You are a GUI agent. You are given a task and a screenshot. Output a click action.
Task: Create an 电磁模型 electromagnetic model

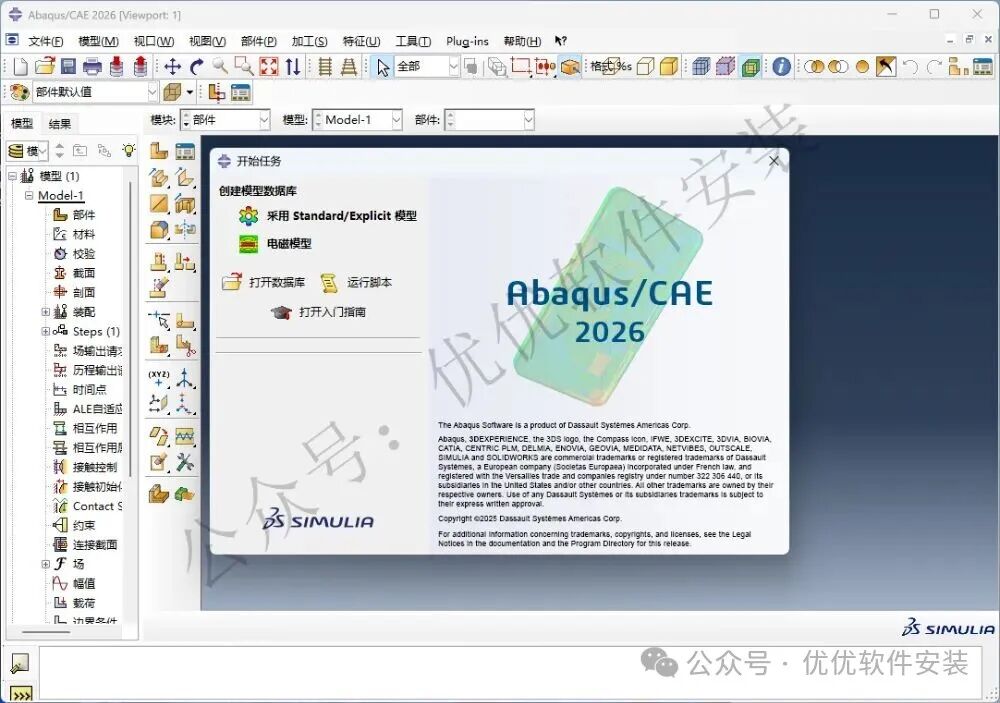pos(275,243)
